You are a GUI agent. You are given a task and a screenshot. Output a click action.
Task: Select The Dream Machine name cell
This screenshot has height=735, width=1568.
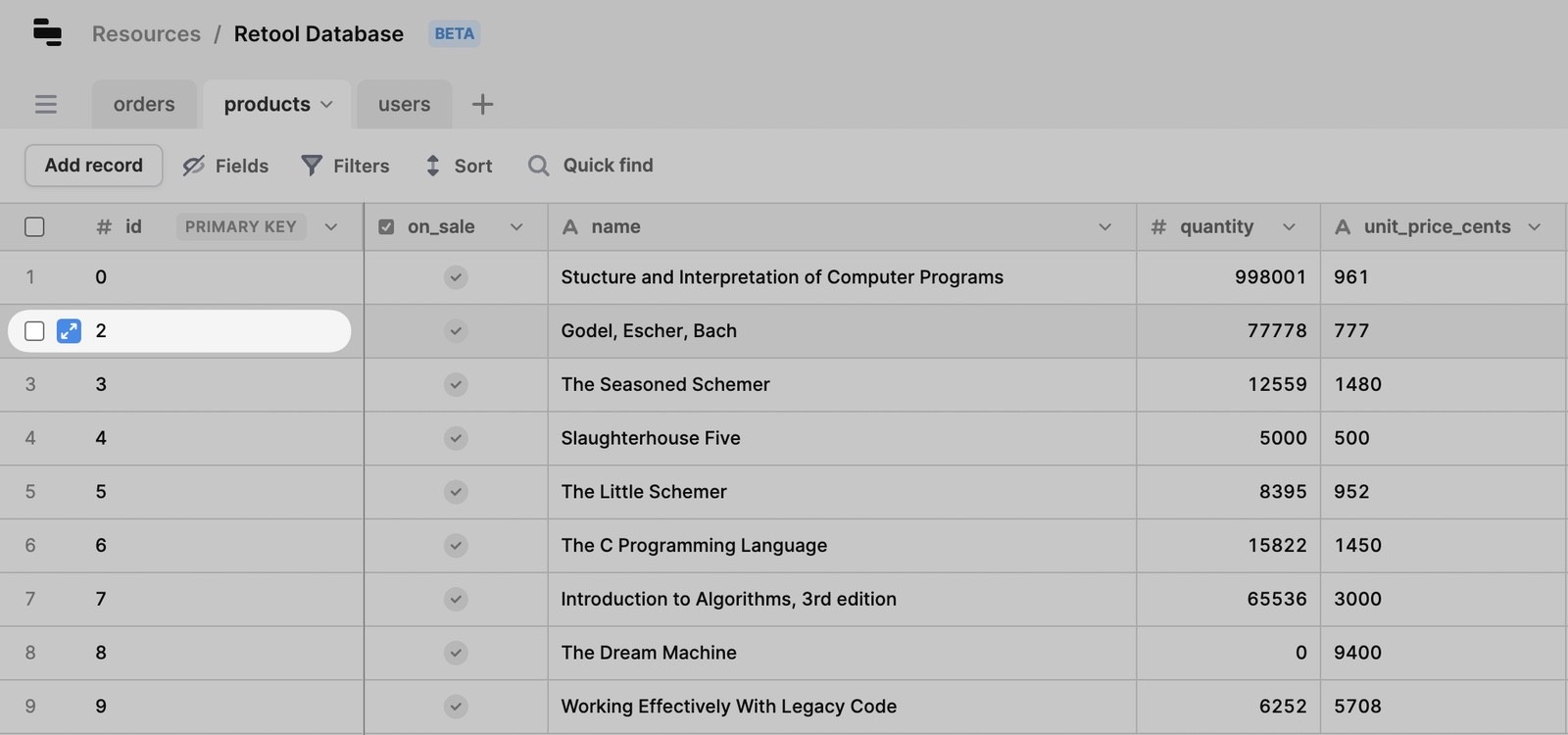tap(842, 653)
